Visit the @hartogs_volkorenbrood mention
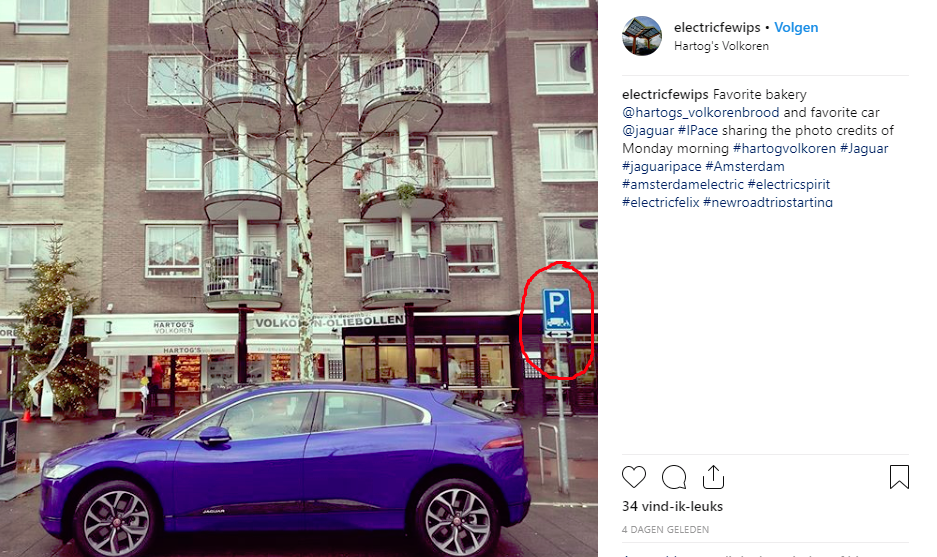 pyautogui.click(x=700, y=112)
